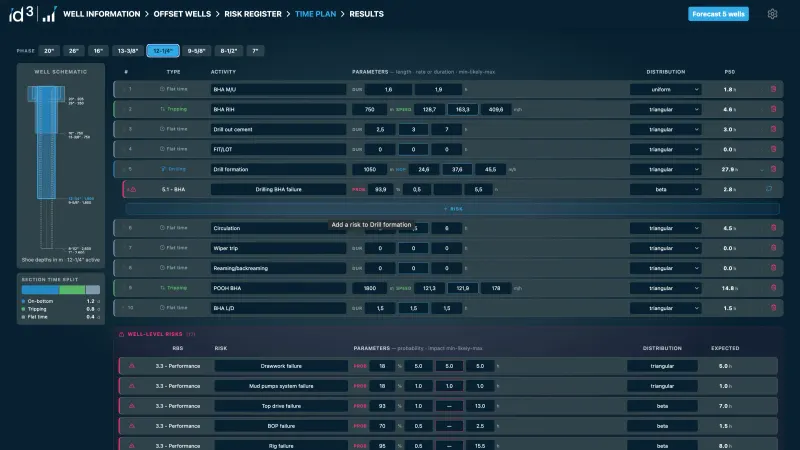Click the Drilling type icon on Drill formation

point(163,169)
